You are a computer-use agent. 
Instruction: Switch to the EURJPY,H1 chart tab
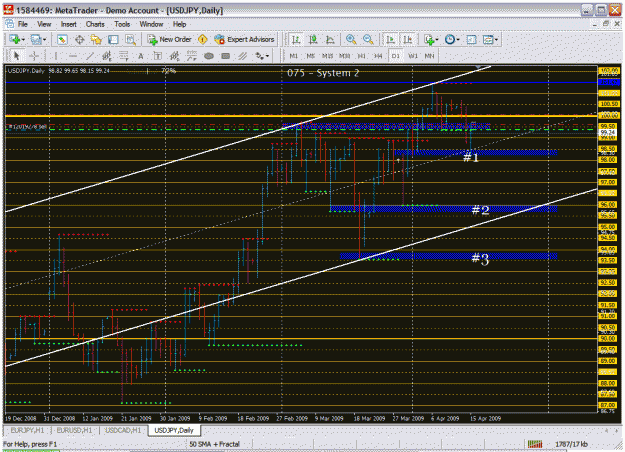click(x=27, y=430)
